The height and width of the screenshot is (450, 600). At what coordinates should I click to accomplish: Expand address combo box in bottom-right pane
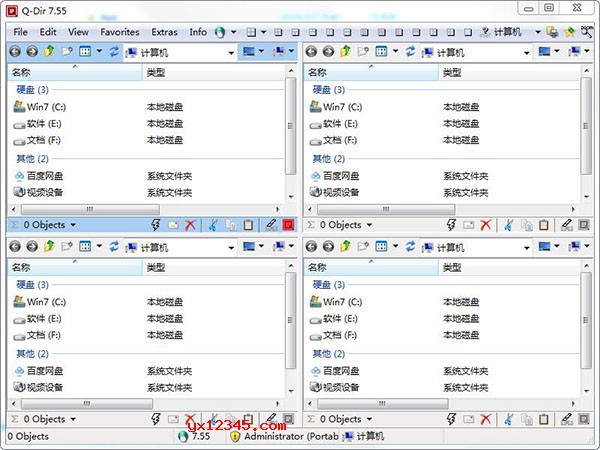[x=527, y=248]
